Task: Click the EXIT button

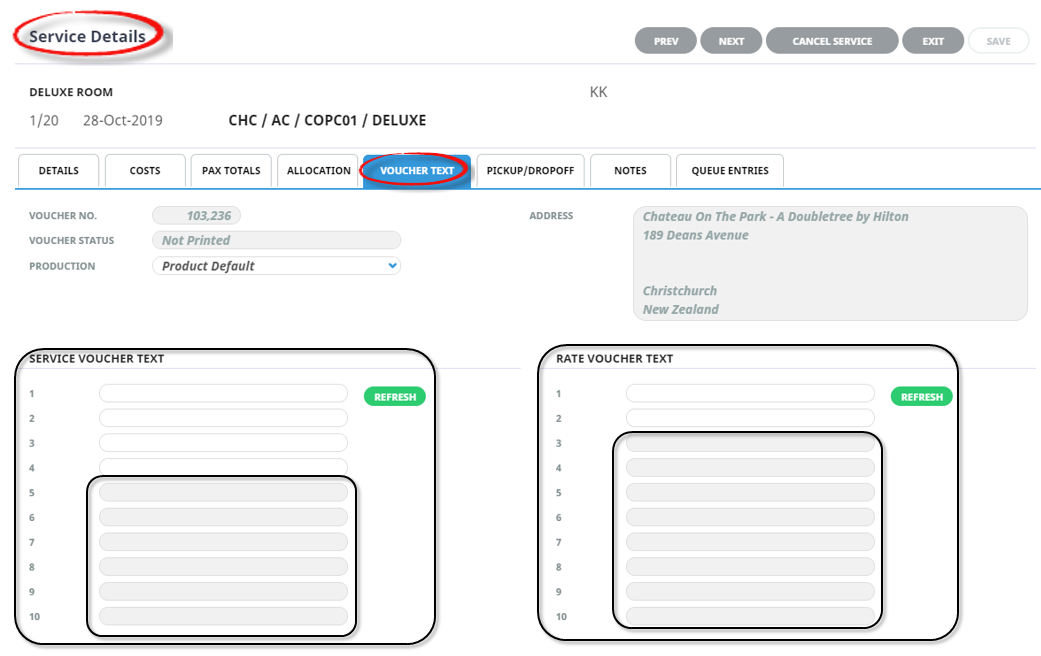Action: (x=932, y=41)
